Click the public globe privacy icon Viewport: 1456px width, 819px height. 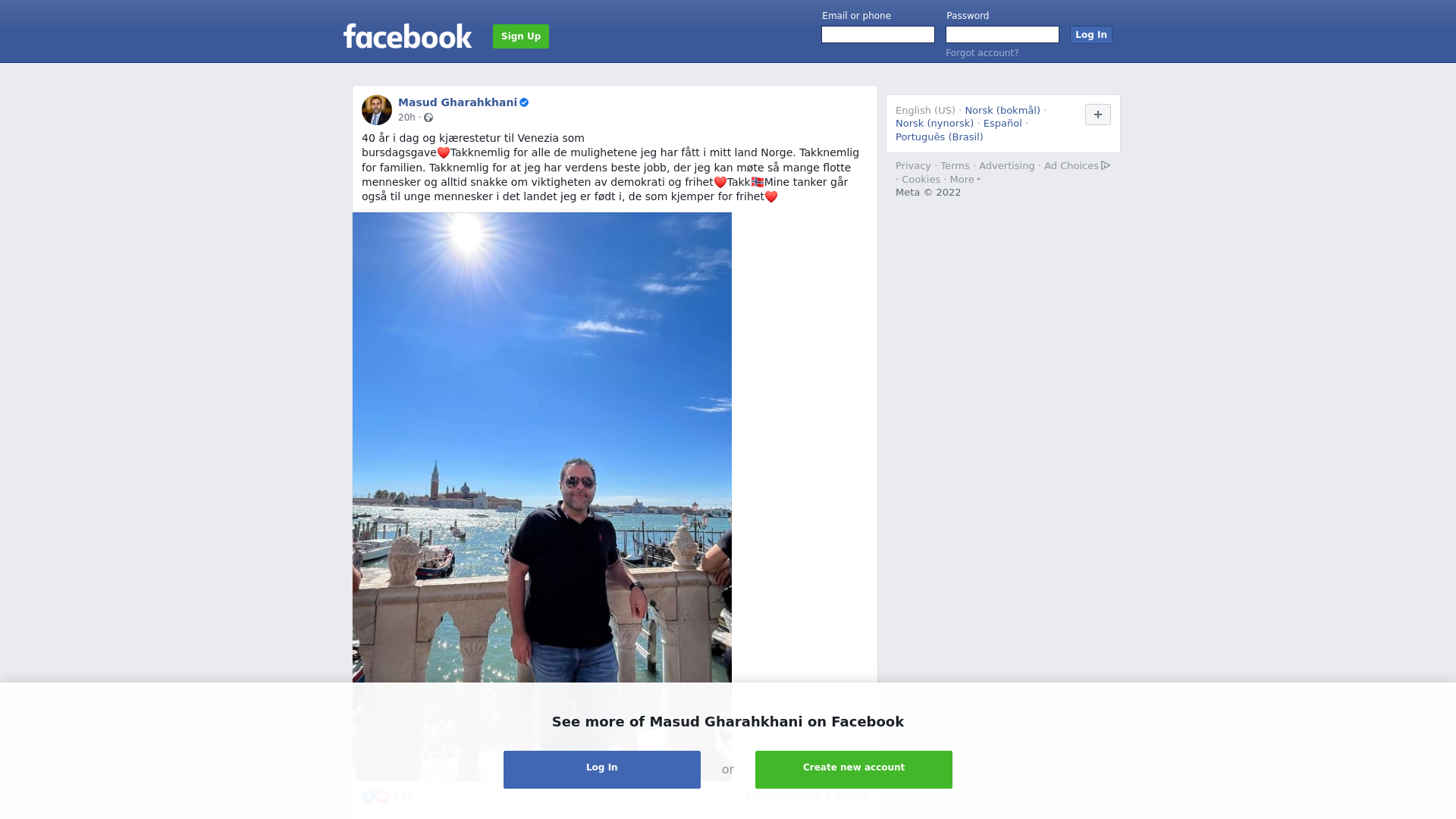click(x=428, y=118)
